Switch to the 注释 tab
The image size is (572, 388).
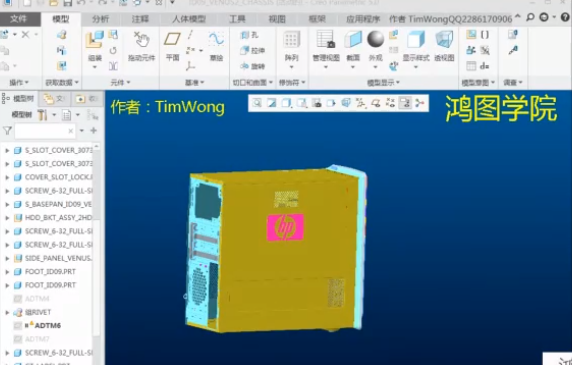[x=140, y=19]
